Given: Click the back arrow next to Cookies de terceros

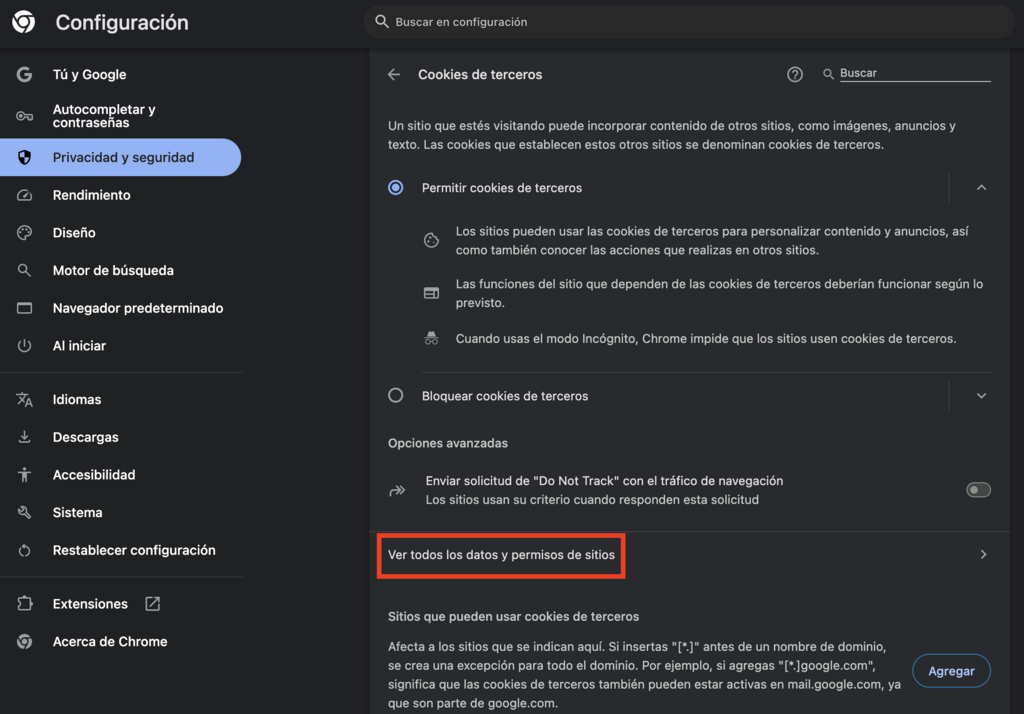Looking at the screenshot, I should [393, 74].
